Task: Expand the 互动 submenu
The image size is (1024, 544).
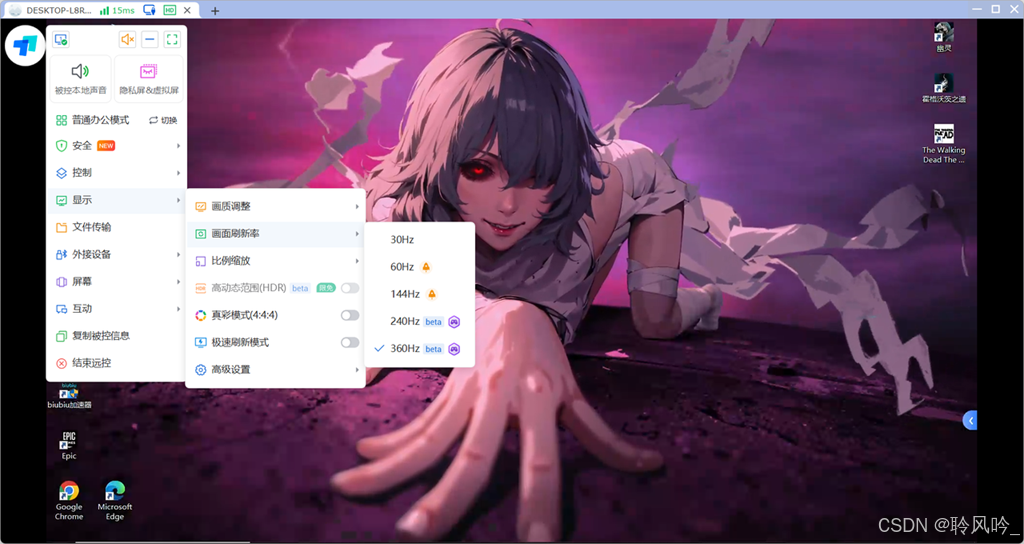Action: 117,309
